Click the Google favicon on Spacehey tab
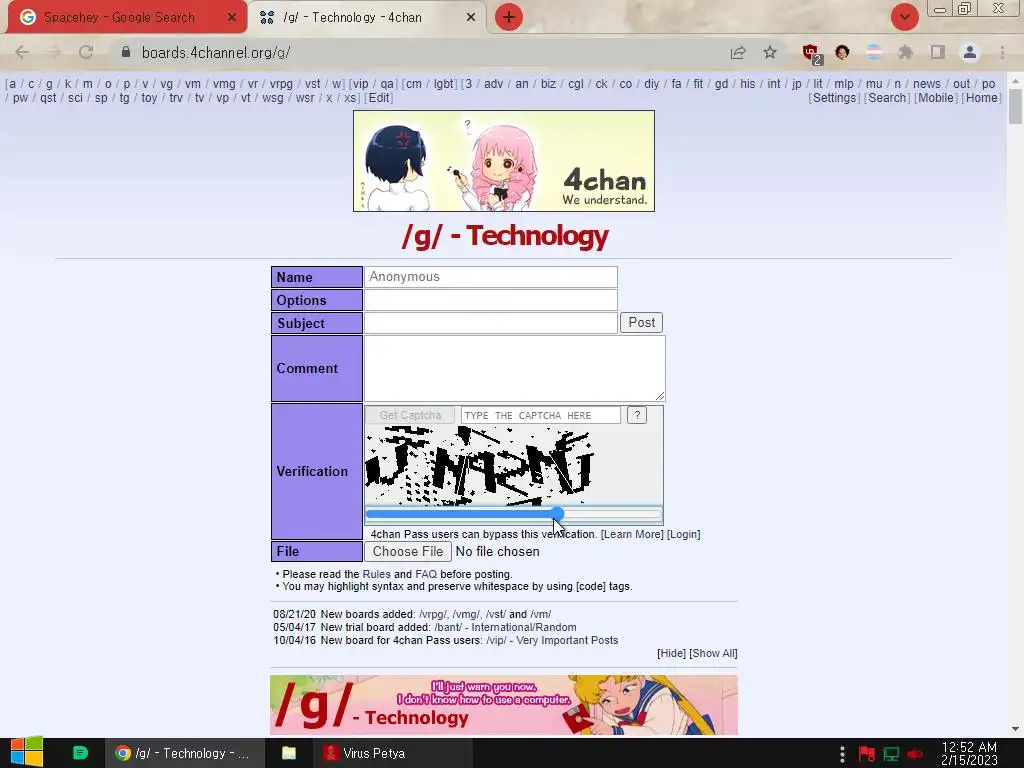 coord(27,18)
